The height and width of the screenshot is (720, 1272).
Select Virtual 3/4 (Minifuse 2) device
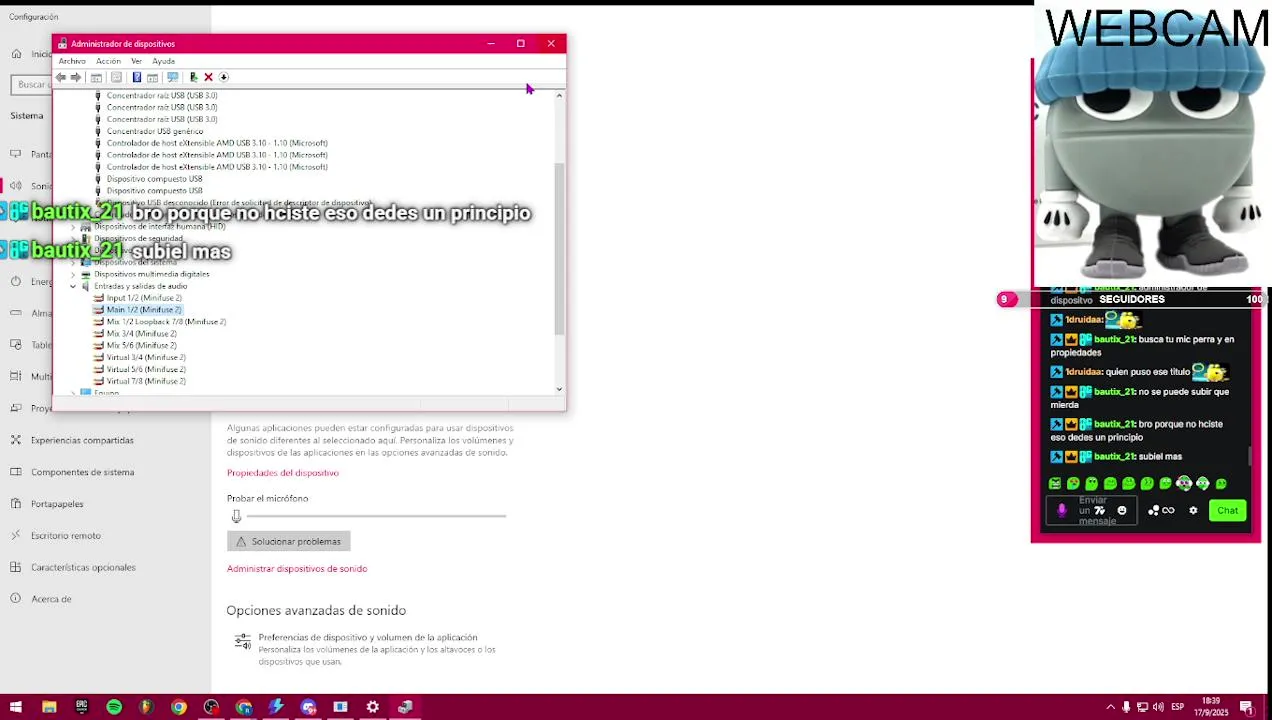[x=146, y=358]
